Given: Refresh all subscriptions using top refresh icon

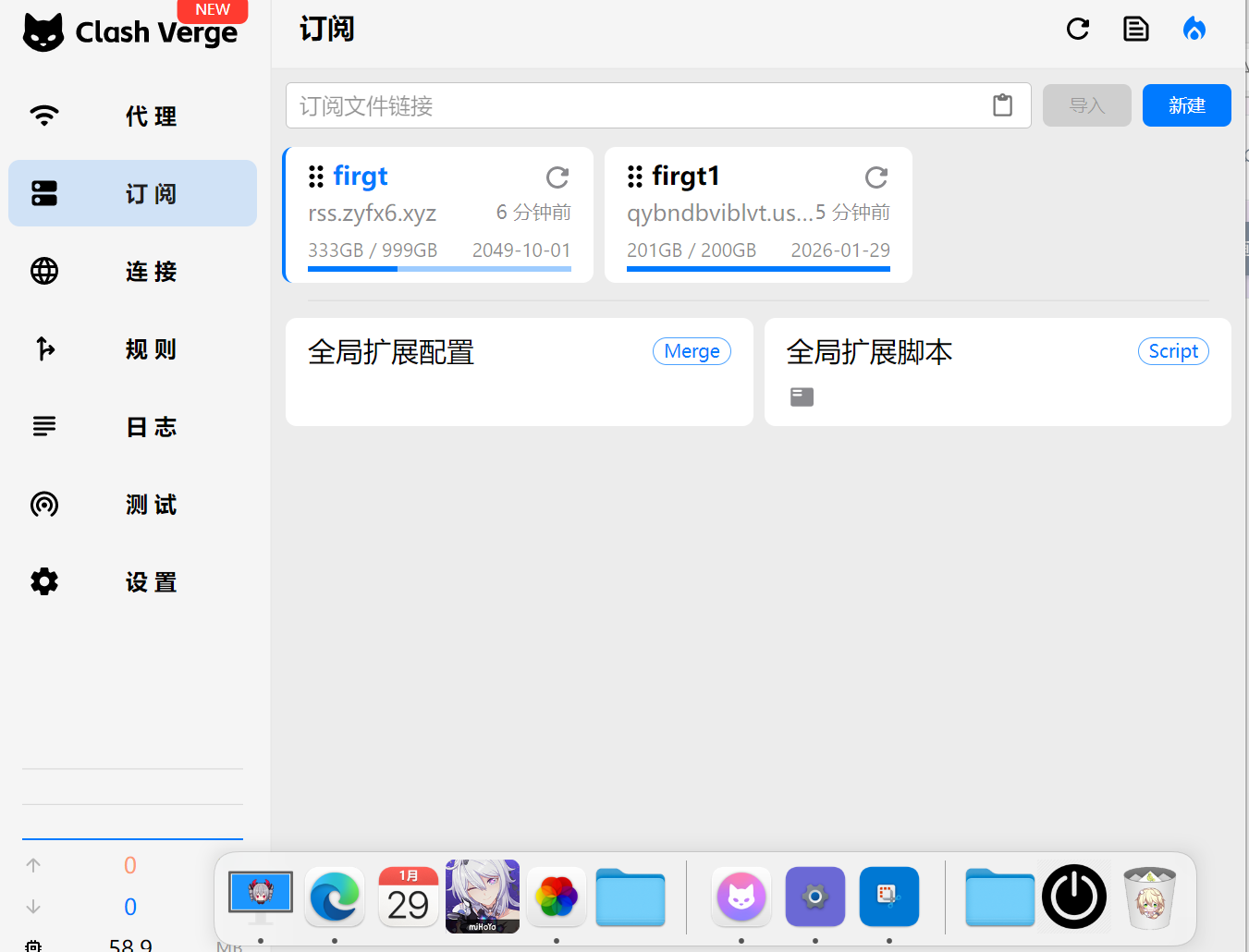Looking at the screenshot, I should pos(1078,30).
